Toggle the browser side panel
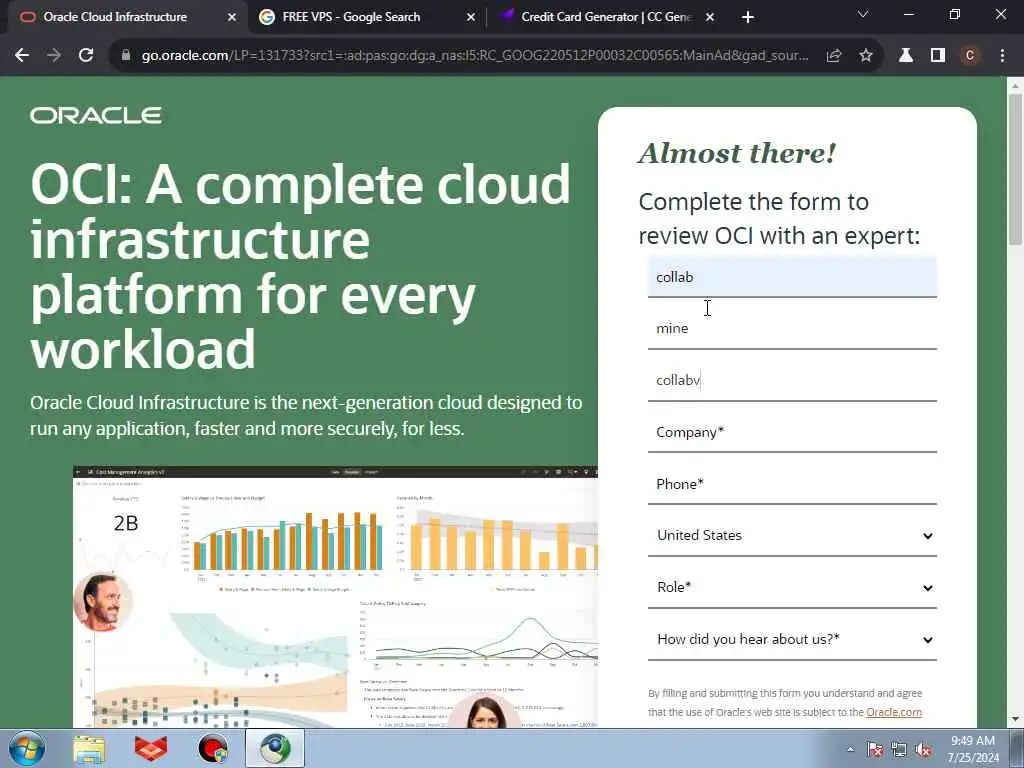 [x=938, y=56]
